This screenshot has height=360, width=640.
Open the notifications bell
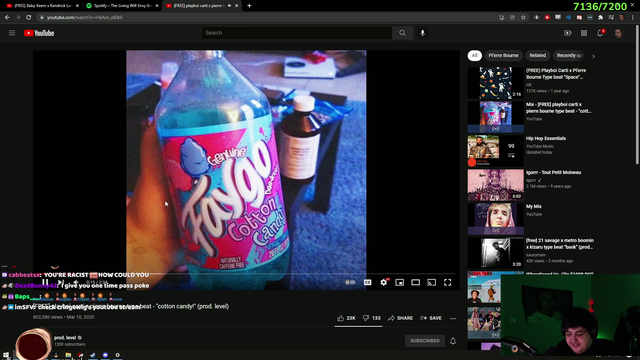coord(600,33)
